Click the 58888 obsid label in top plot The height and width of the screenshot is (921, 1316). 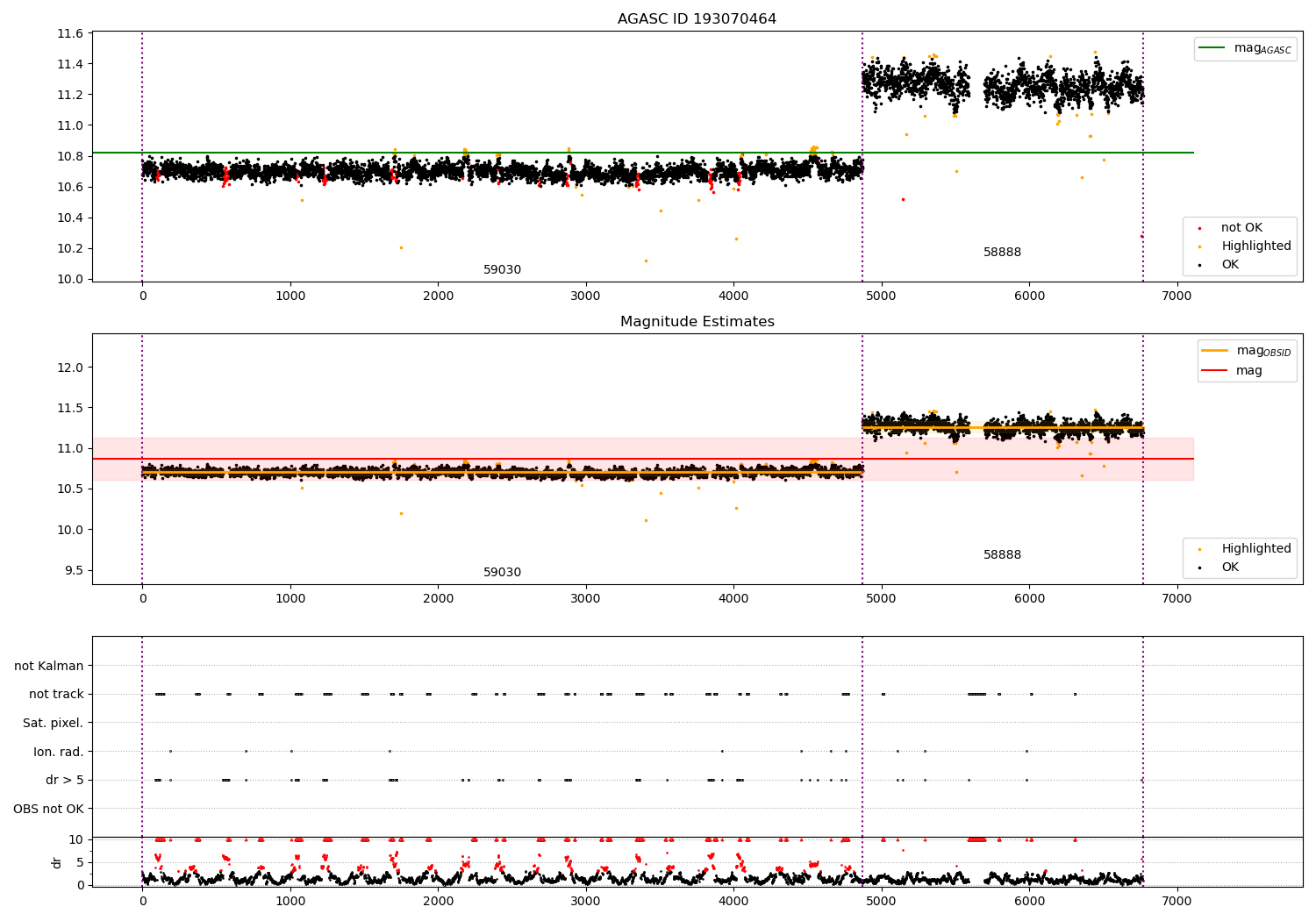tap(1002, 253)
